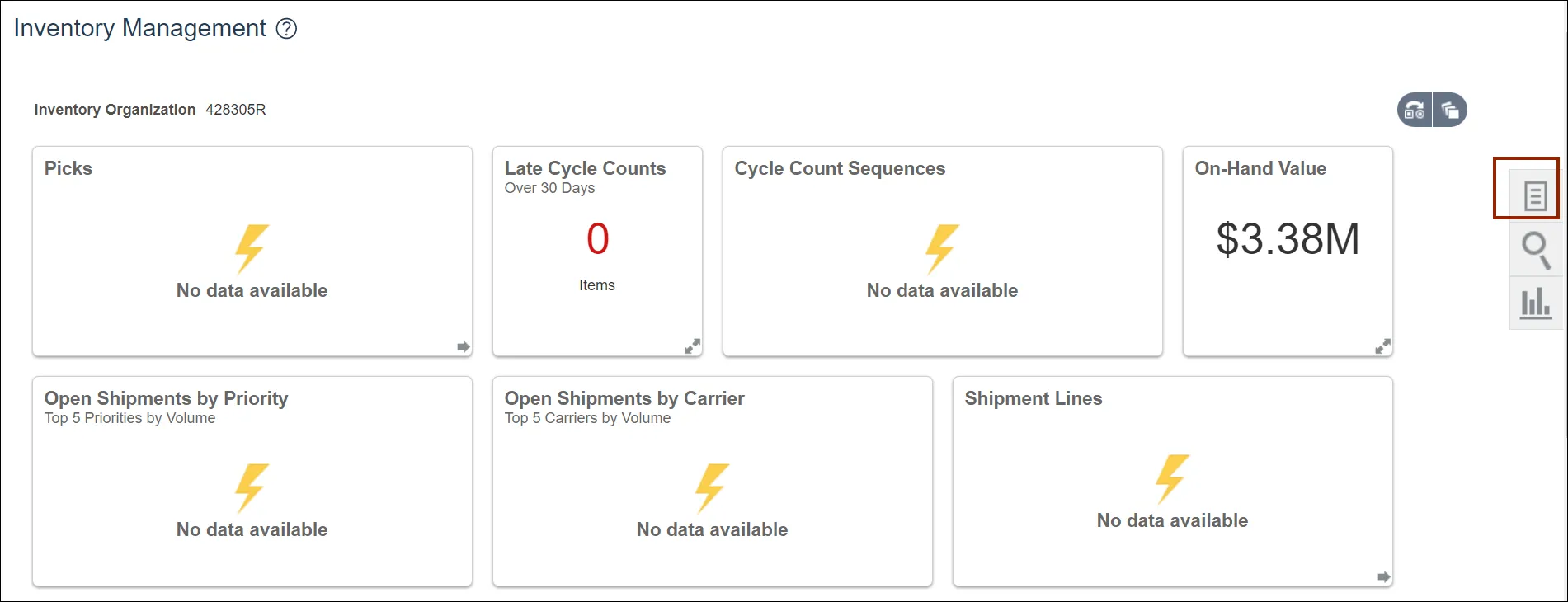Click the Shipment Lines card title

click(x=1033, y=398)
